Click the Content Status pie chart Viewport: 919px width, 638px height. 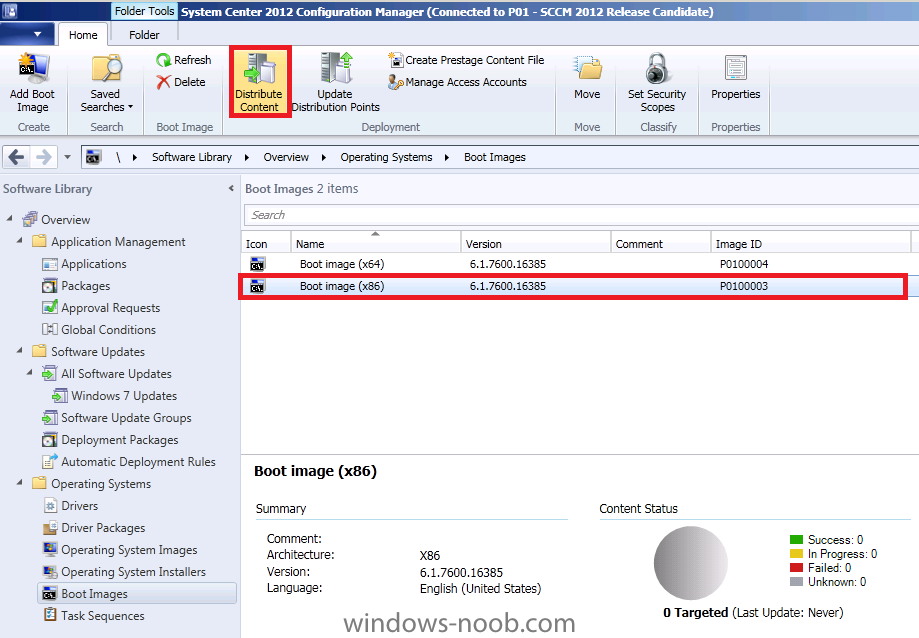[x=690, y=562]
